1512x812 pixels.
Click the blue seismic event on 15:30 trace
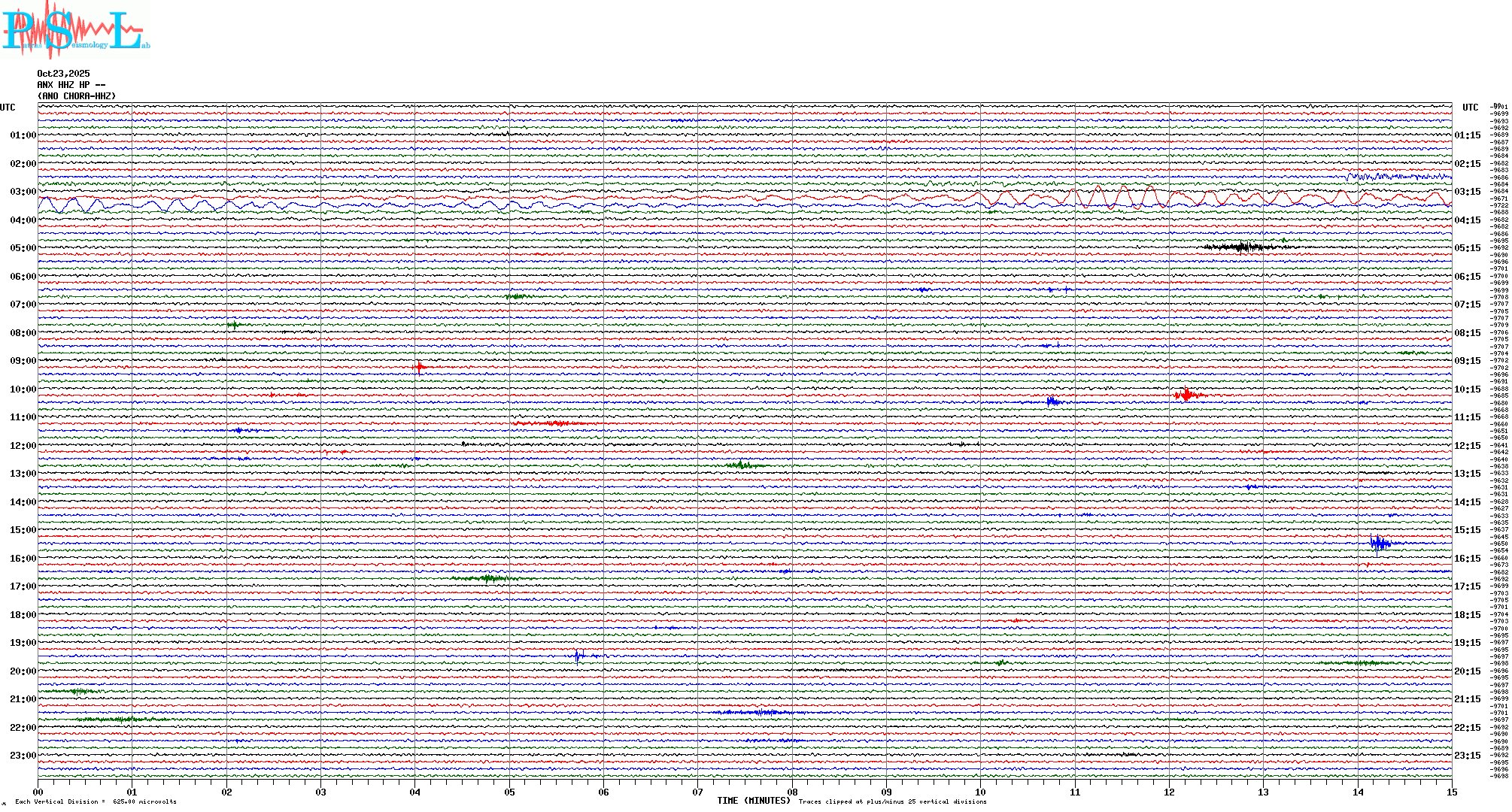1379,544
